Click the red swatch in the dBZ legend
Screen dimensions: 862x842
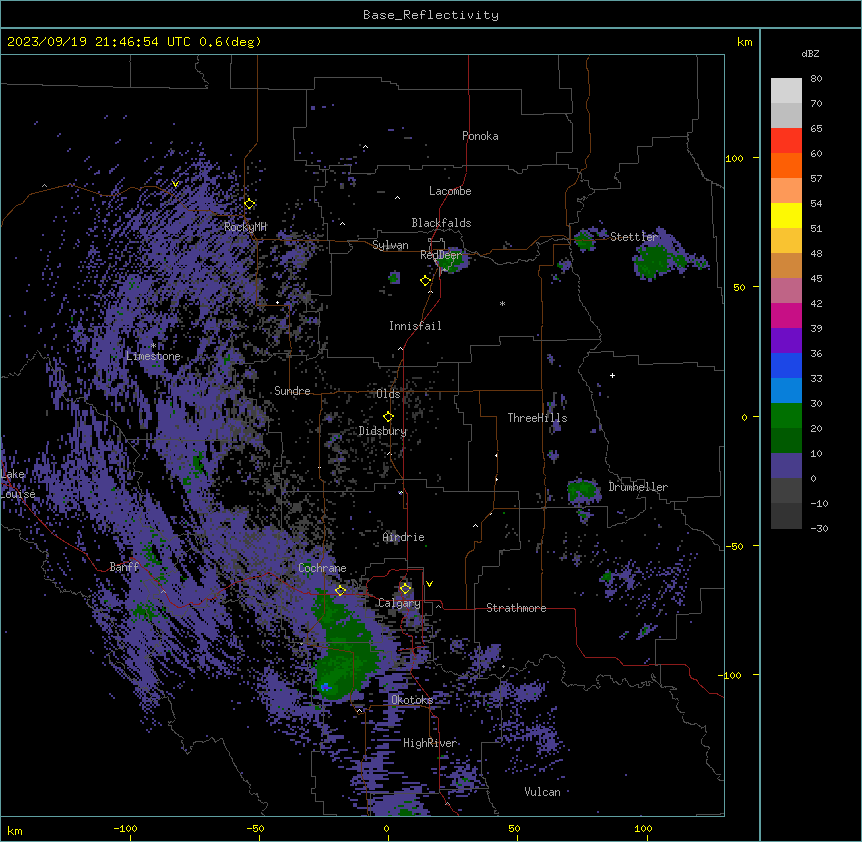point(786,141)
